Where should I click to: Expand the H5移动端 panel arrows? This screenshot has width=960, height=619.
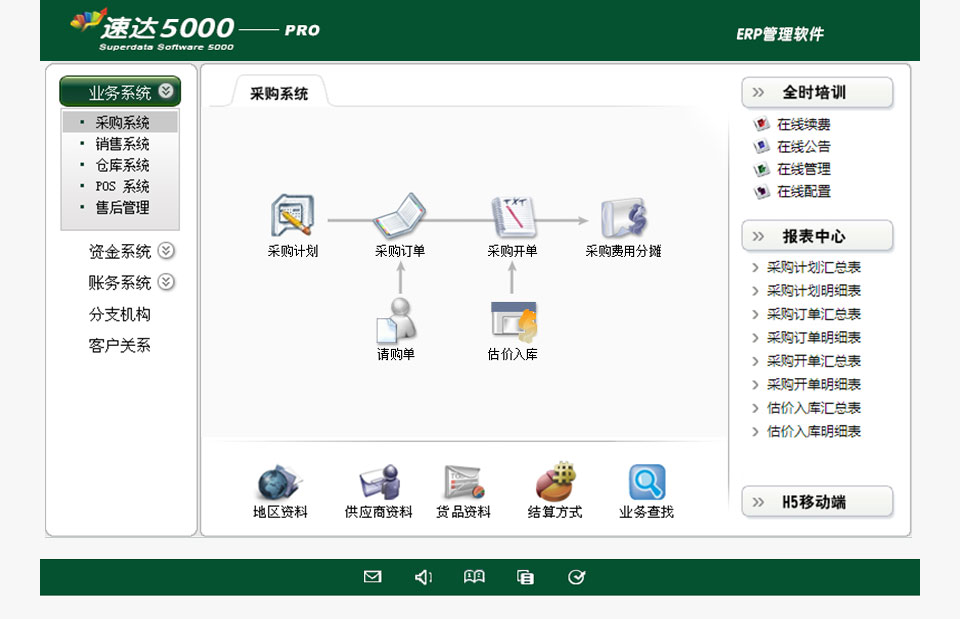(x=758, y=503)
